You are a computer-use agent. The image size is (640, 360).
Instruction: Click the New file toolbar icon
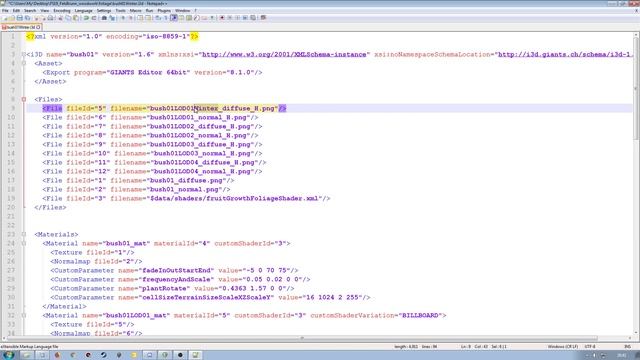coord(4,18)
